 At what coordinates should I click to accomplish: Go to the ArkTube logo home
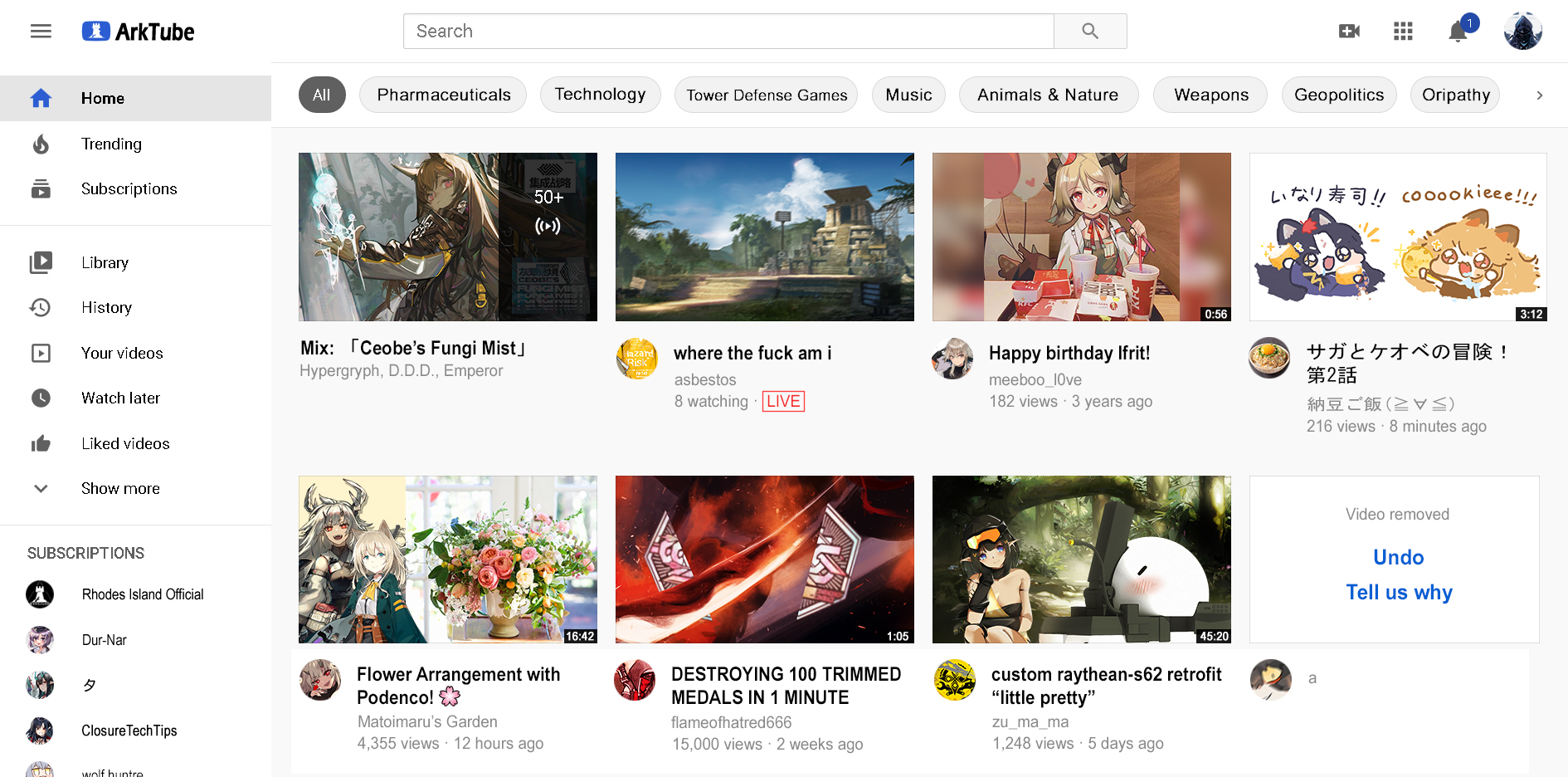[138, 32]
